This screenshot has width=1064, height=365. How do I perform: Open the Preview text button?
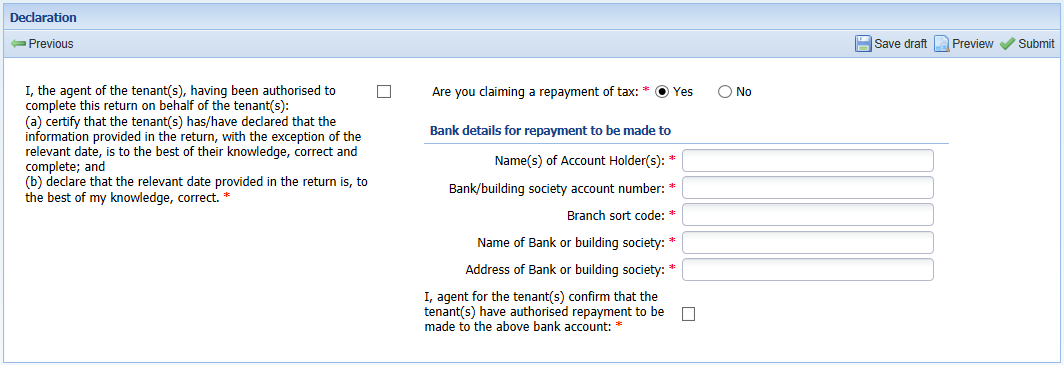(x=972, y=44)
